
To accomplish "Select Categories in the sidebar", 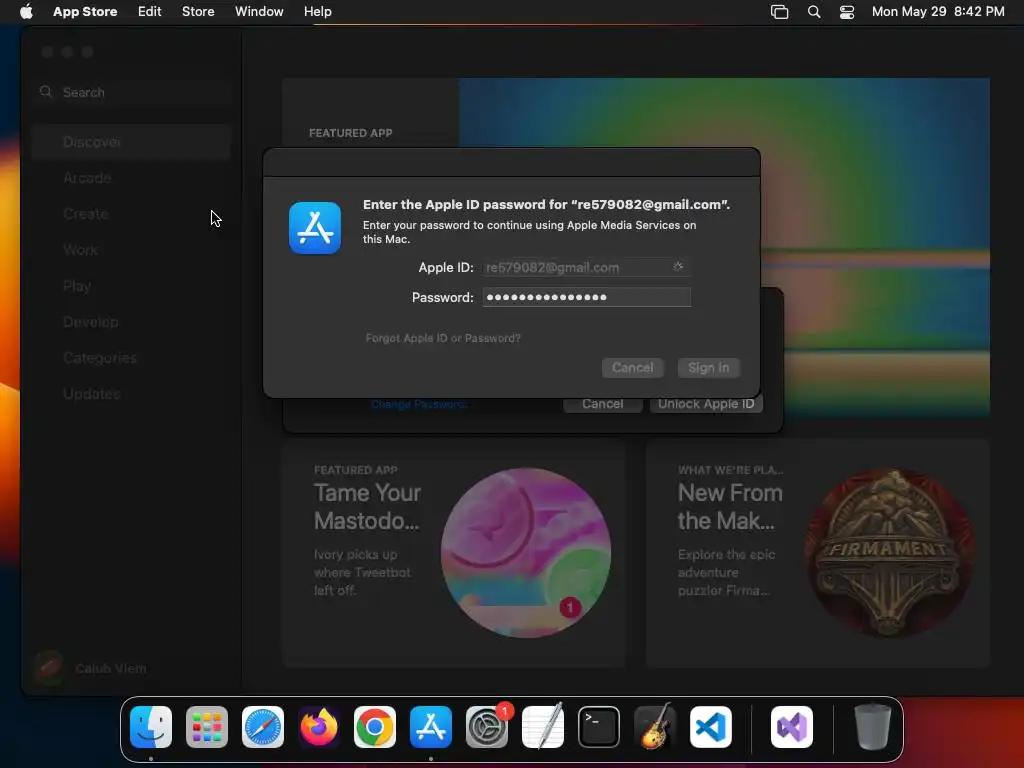I will coord(131,358).
